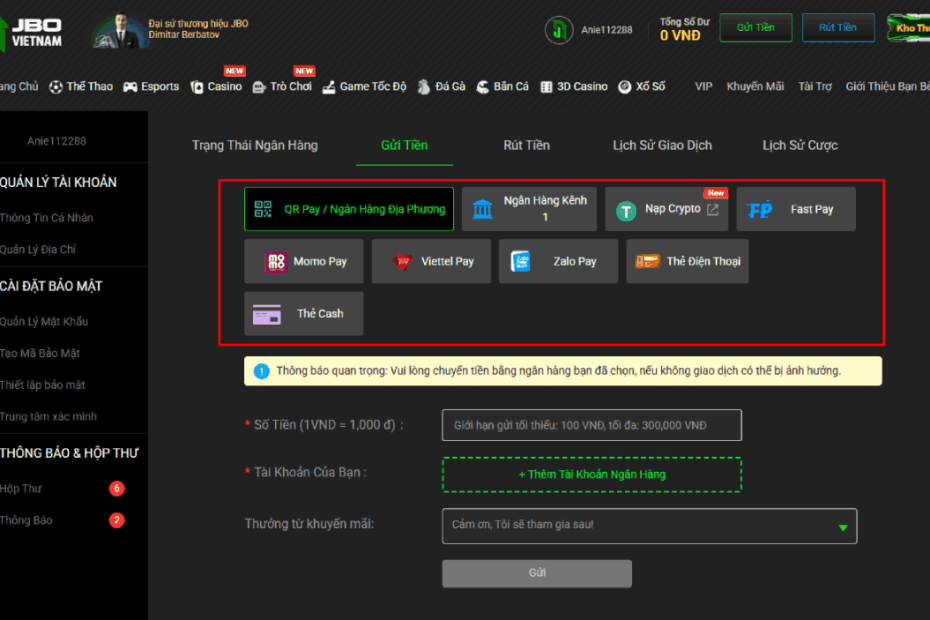The image size is (930, 620).
Task: Click the green user avatar icon
Action: (x=559, y=30)
